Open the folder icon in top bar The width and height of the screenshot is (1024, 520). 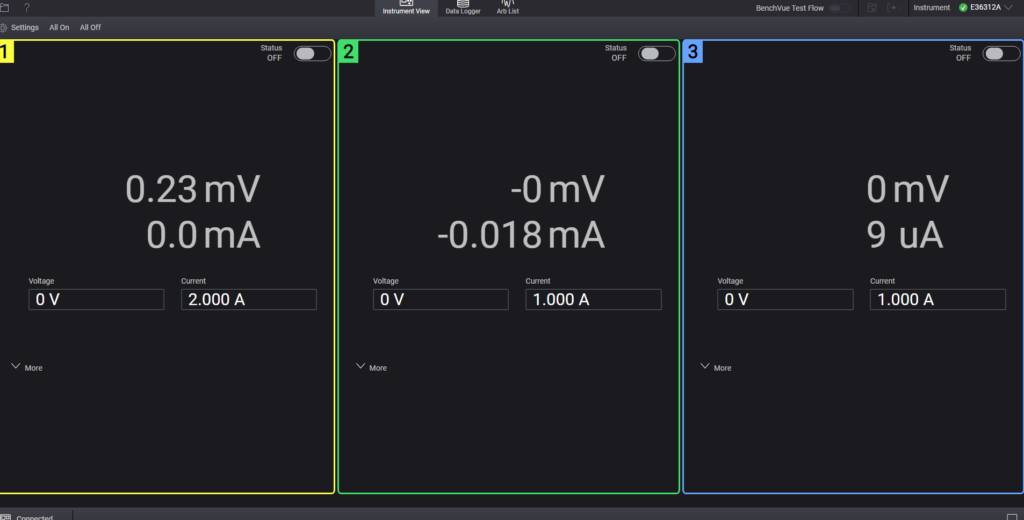[x=5, y=8]
